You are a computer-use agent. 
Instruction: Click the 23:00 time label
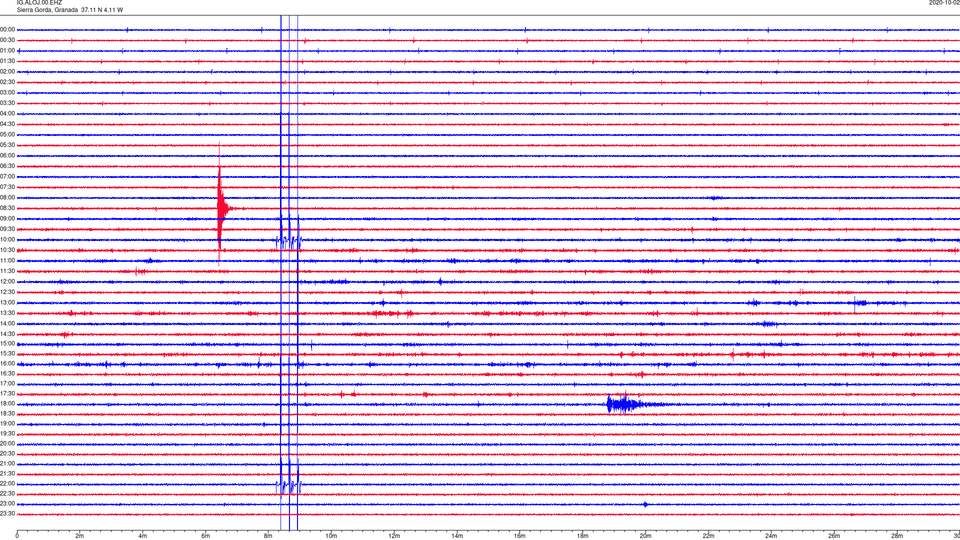pyautogui.click(x=7, y=504)
